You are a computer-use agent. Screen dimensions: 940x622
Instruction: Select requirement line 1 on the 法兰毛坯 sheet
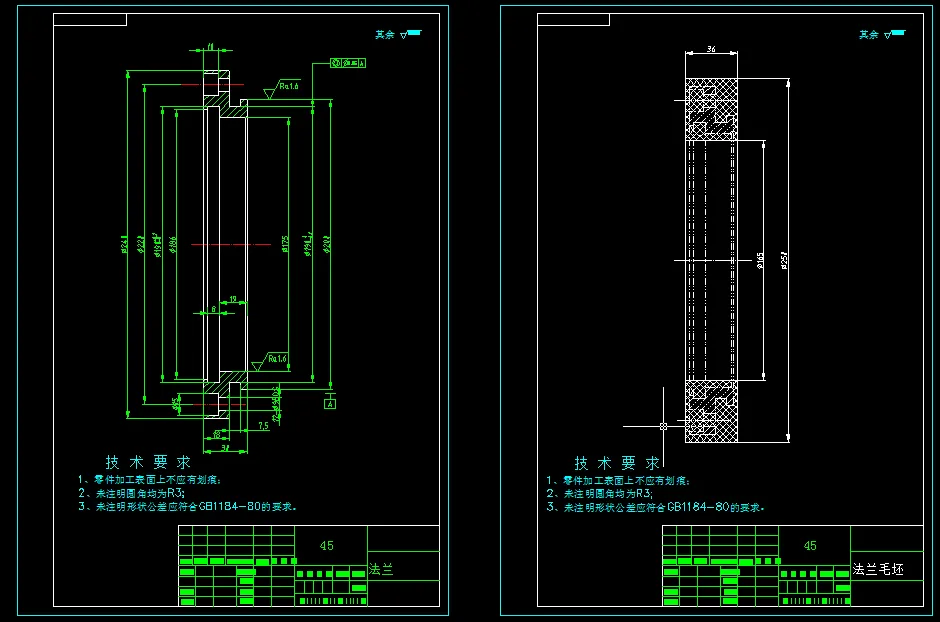point(618,481)
